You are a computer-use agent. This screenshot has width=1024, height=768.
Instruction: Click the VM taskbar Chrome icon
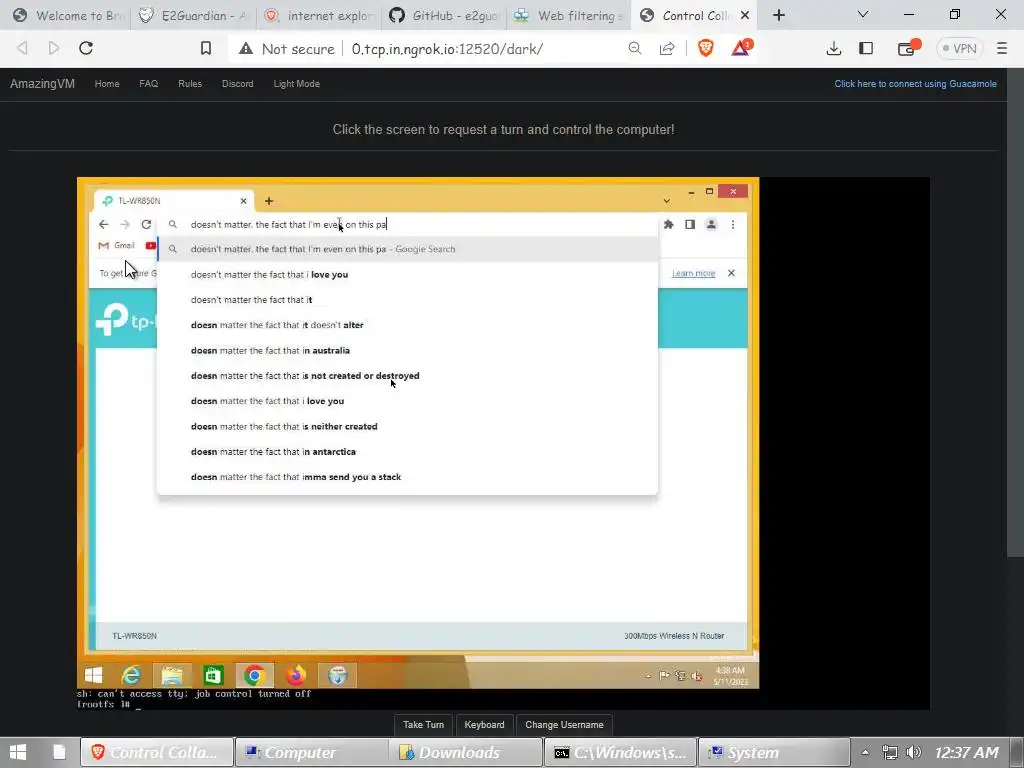tap(255, 675)
